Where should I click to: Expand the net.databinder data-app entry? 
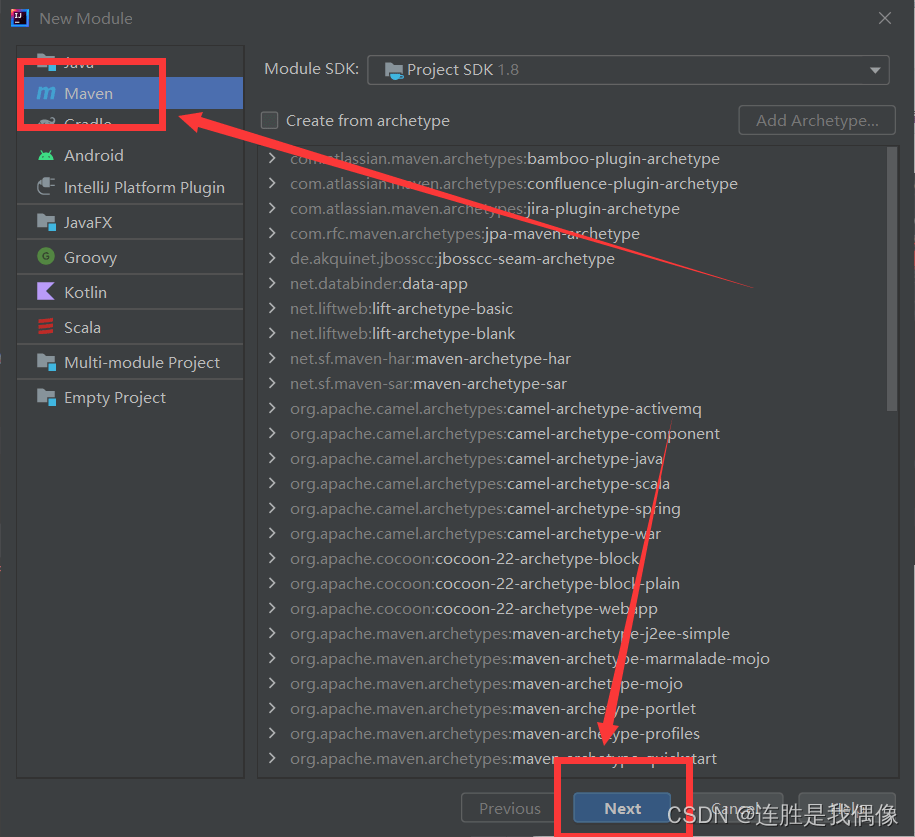272,284
